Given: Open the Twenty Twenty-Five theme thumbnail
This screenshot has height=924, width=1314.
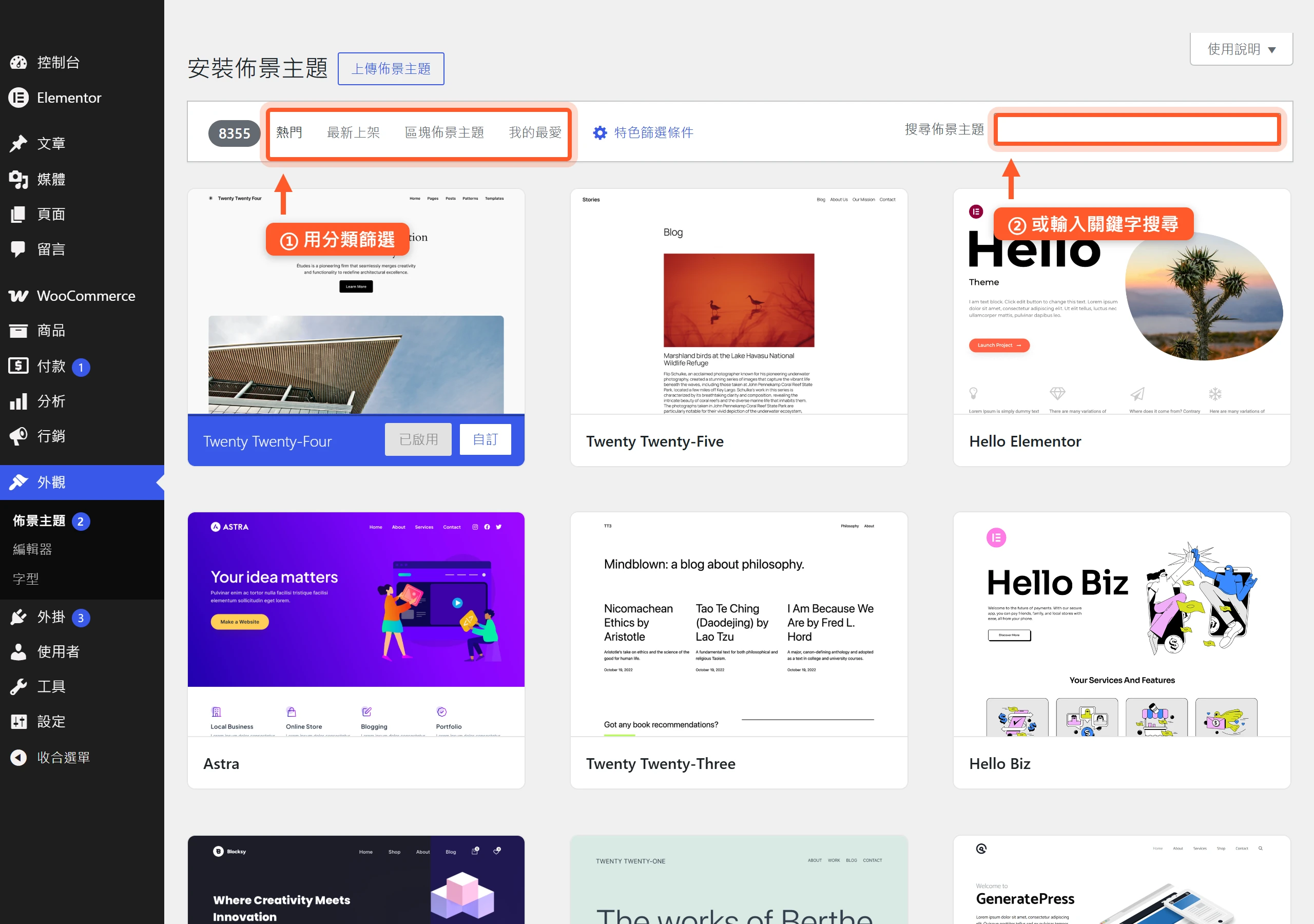Looking at the screenshot, I should tap(739, 302).
